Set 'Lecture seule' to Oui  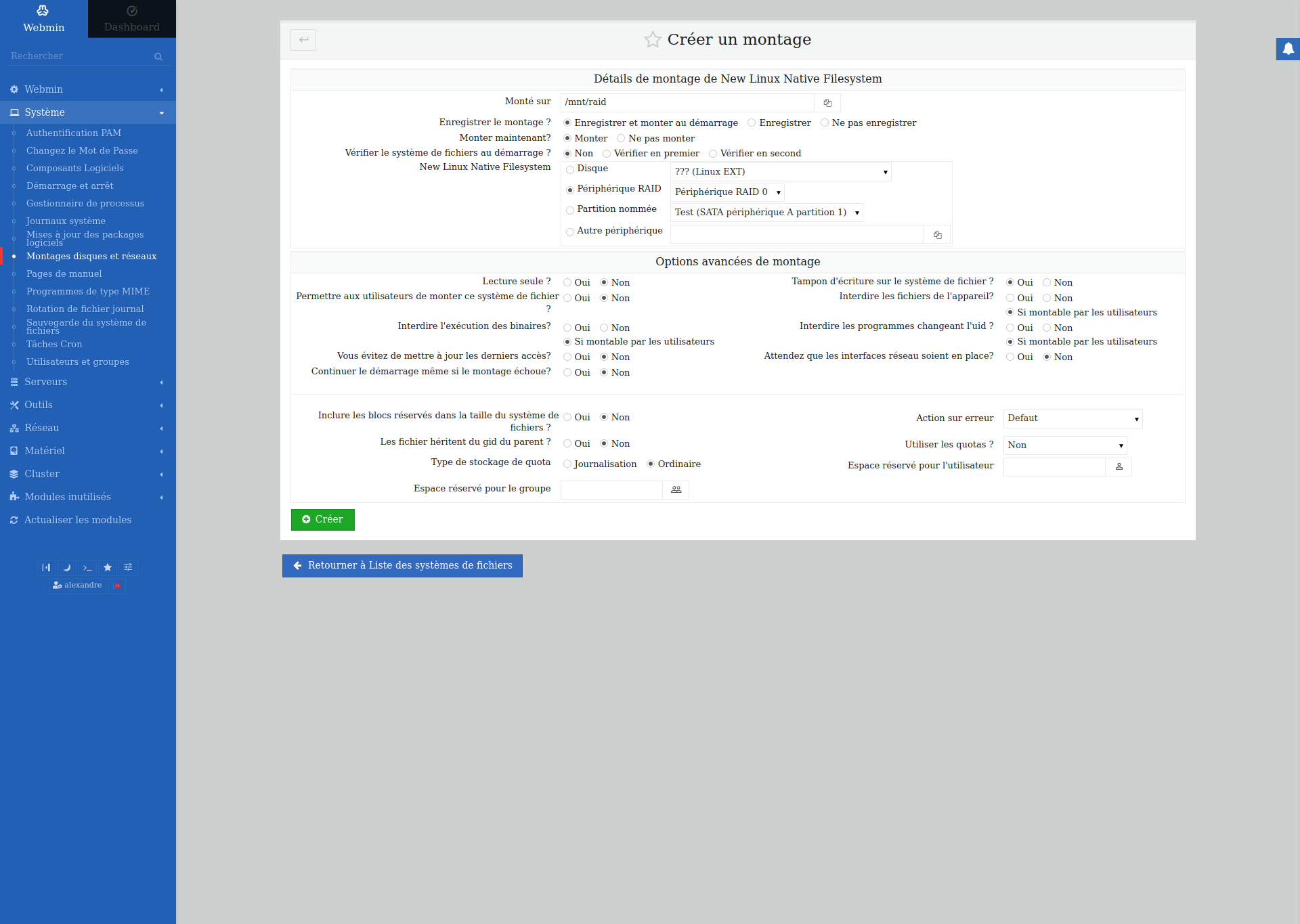(567, 283)
